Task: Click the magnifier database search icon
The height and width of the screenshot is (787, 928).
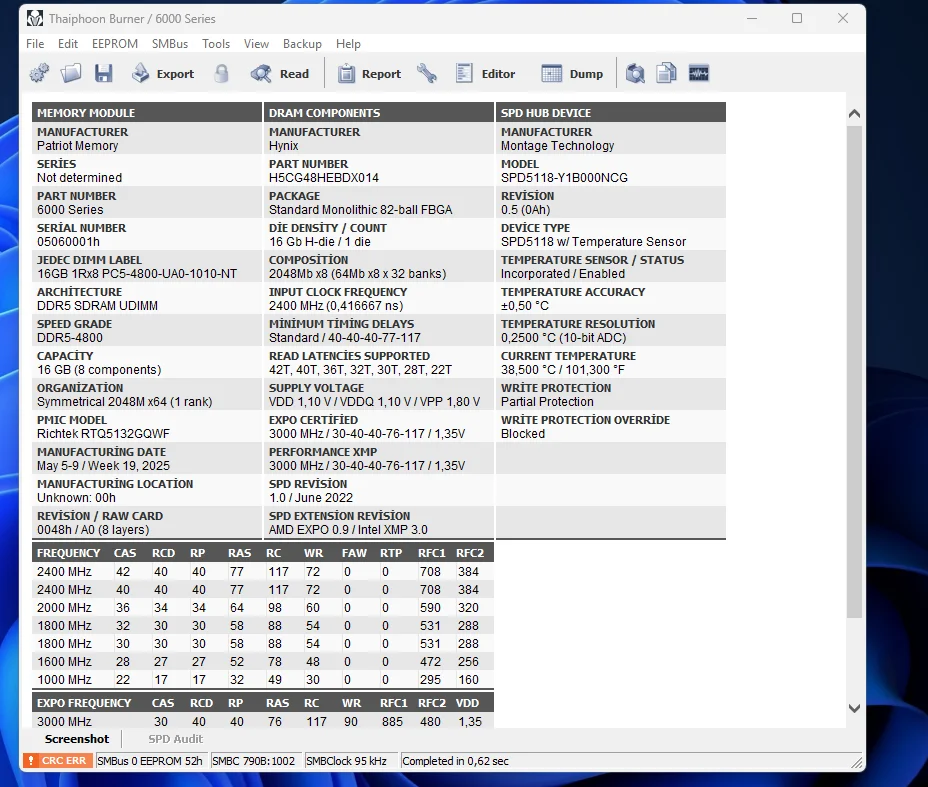Action: (x=635, y=73)
